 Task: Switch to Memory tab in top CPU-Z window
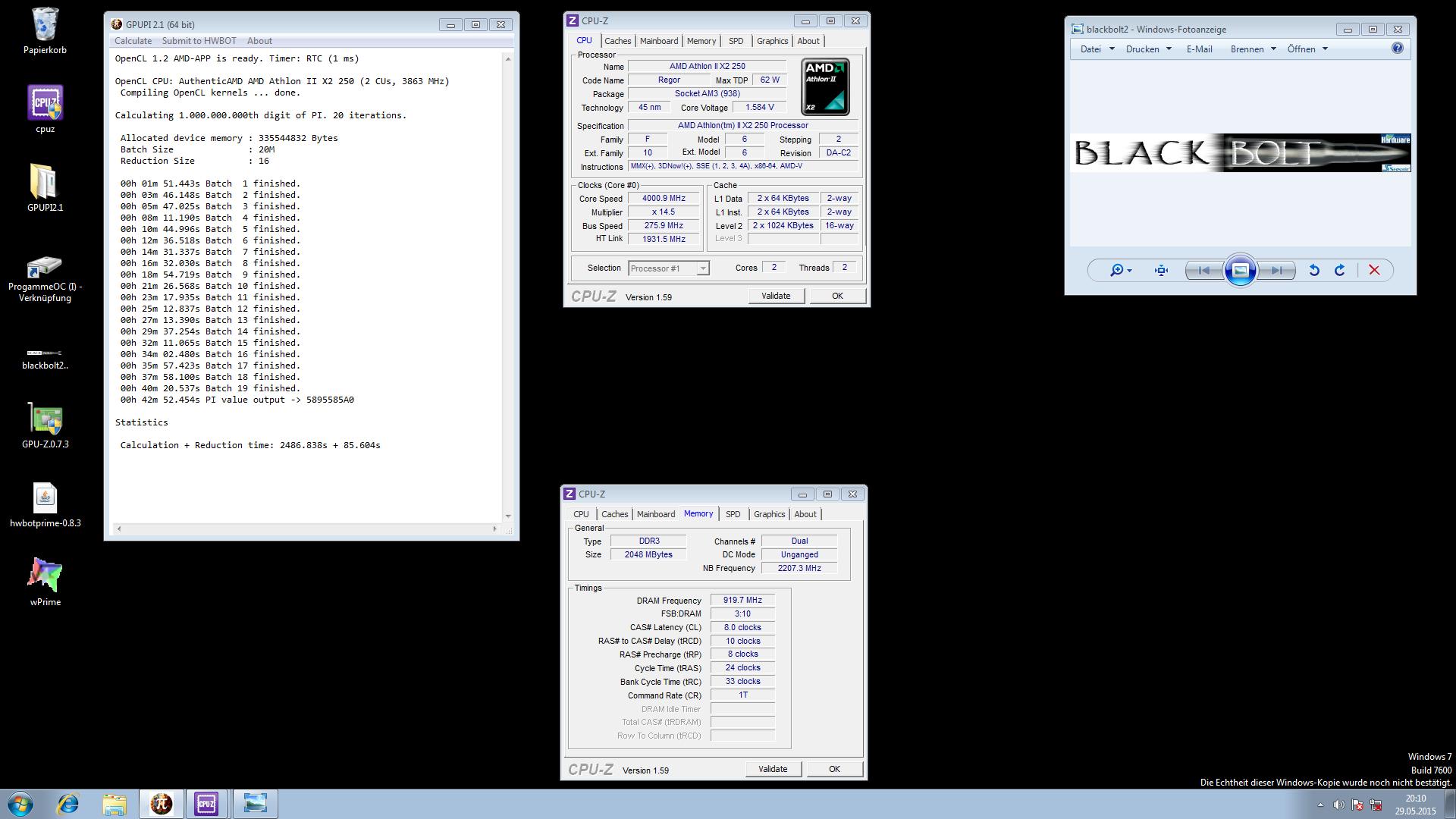[x=701, y=41]
